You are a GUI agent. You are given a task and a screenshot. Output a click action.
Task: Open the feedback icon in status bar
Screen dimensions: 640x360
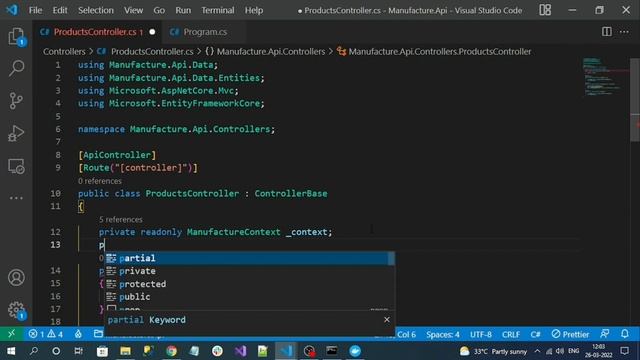coord(604,334)
